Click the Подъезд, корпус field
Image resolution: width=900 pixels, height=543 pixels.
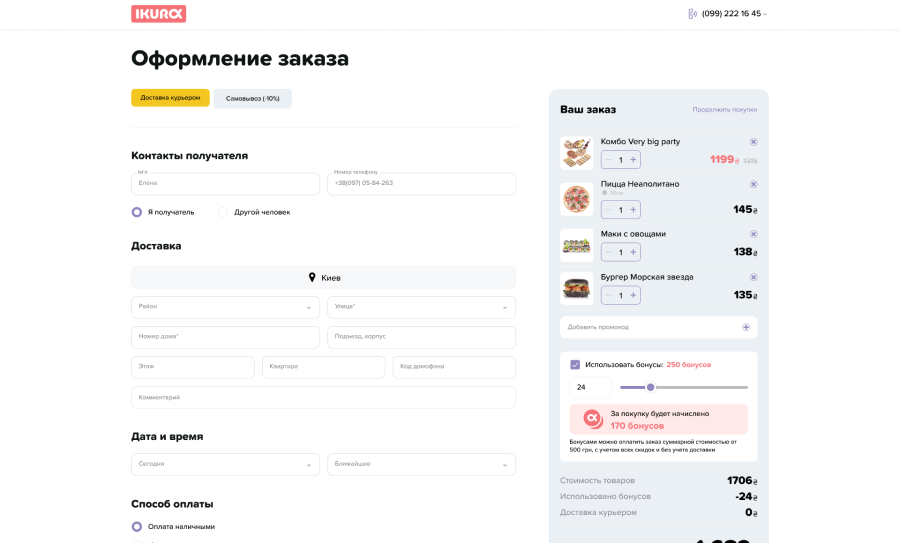click(421, 337)
